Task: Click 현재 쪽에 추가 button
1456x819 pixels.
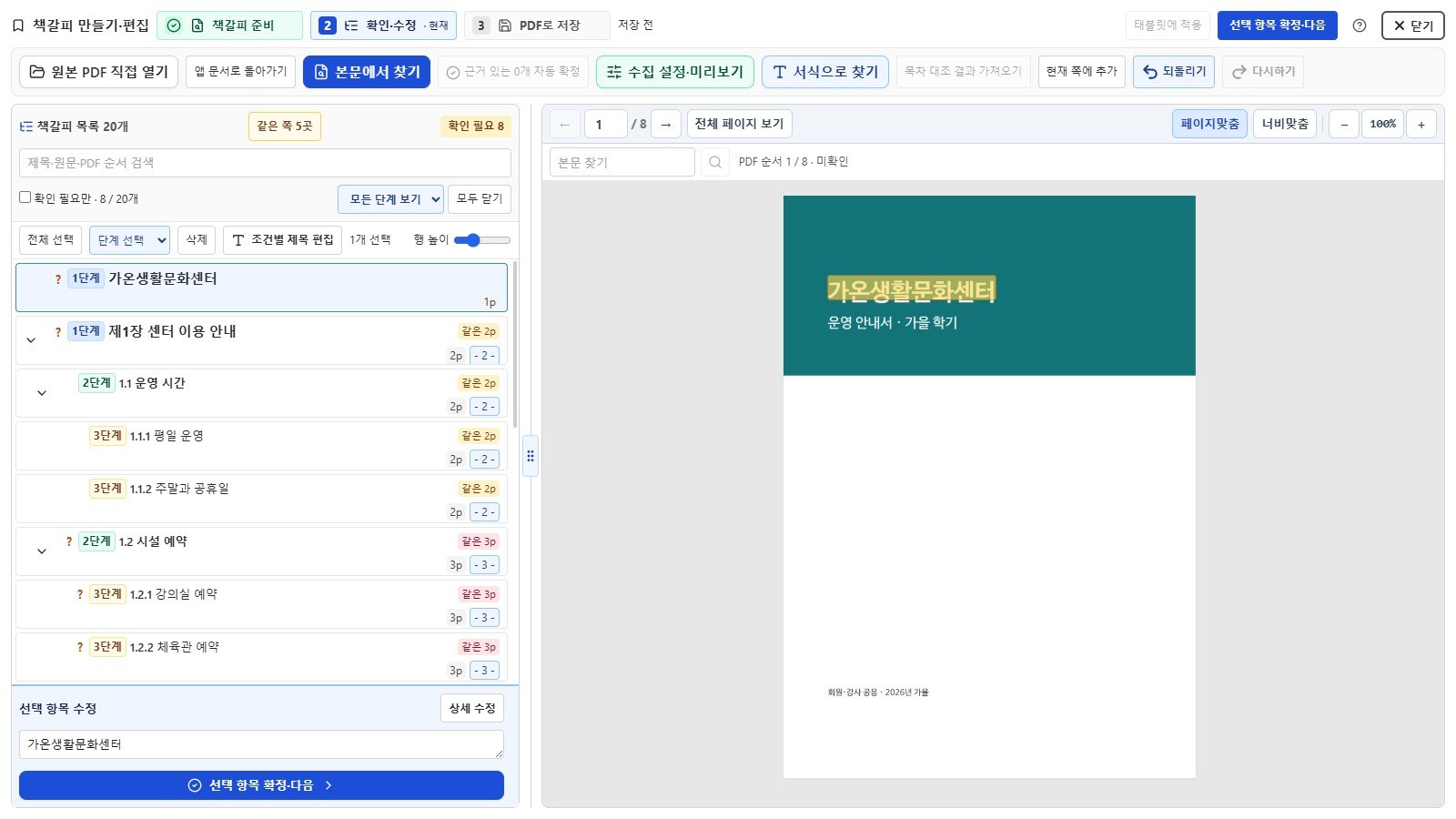Action: point(1082,72)
